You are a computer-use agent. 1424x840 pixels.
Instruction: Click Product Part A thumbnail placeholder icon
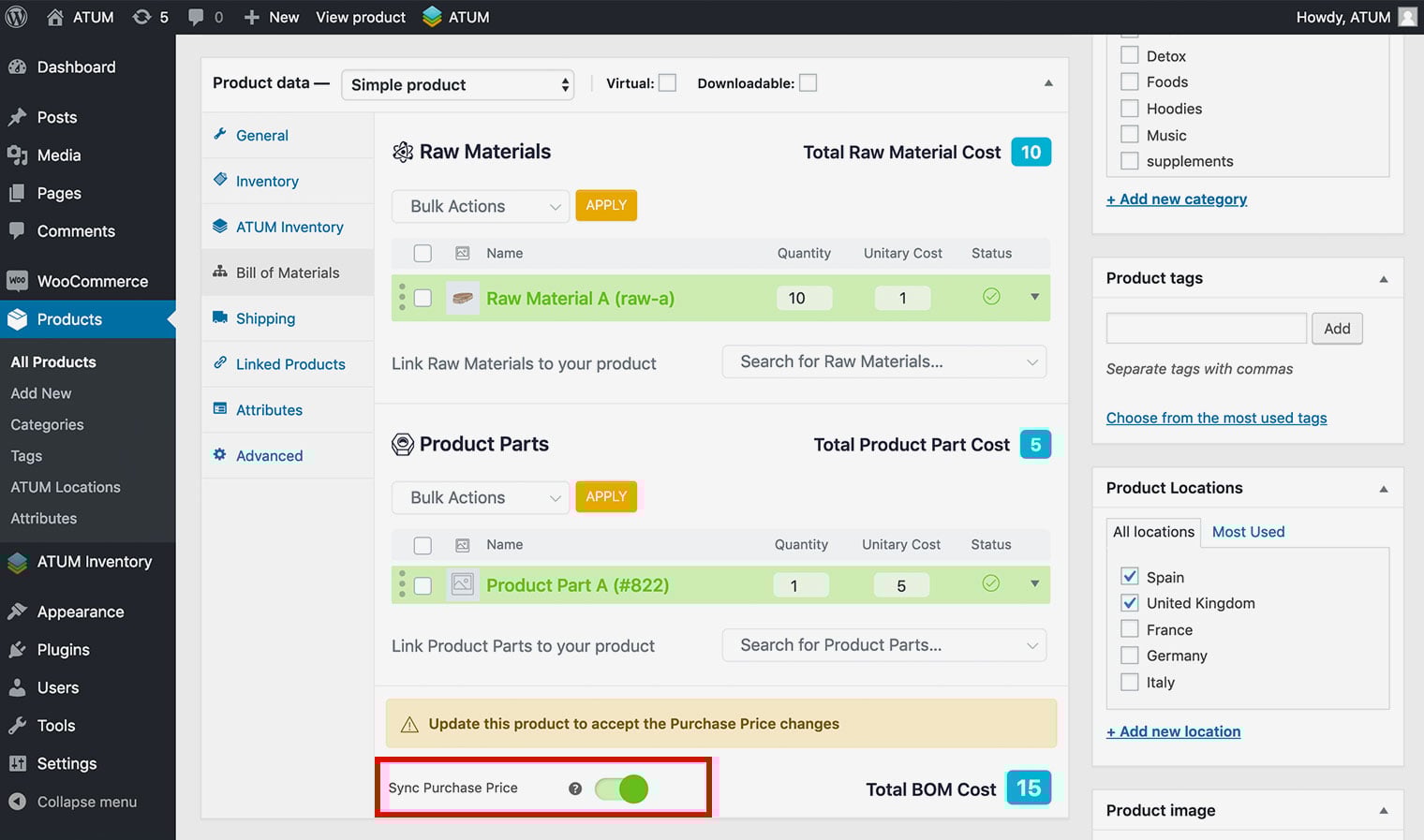click(x=462, y=584)
